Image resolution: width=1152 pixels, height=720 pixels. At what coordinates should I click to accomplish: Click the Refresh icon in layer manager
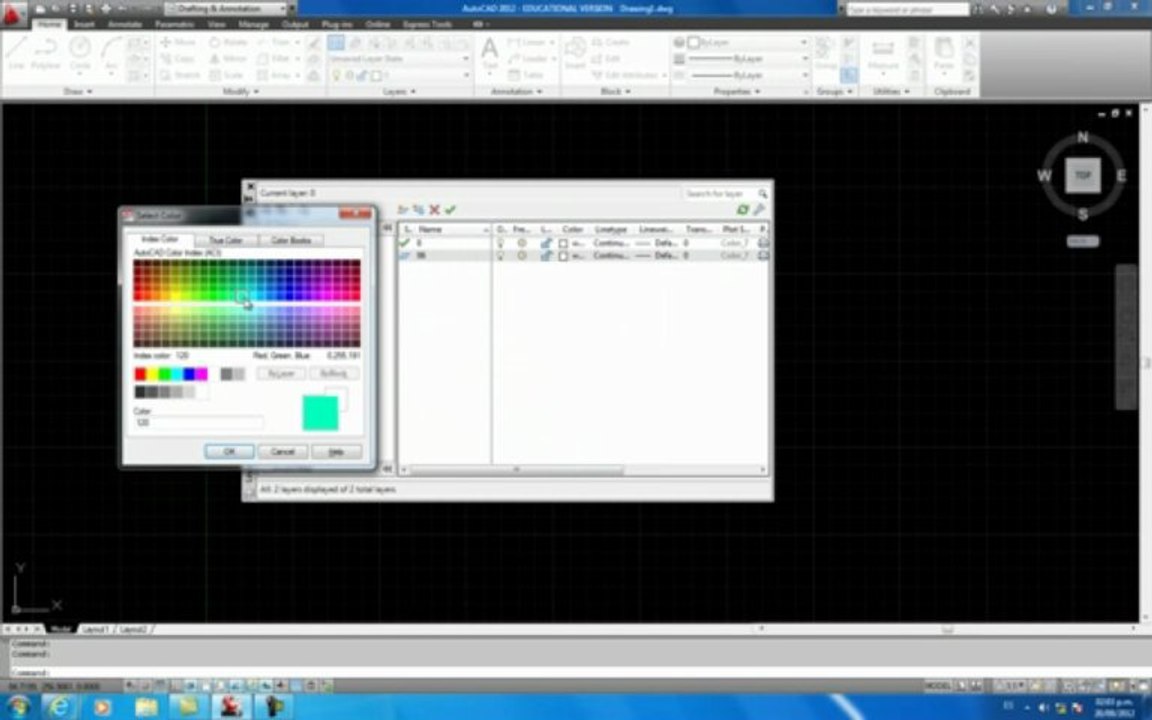point(743,210)
